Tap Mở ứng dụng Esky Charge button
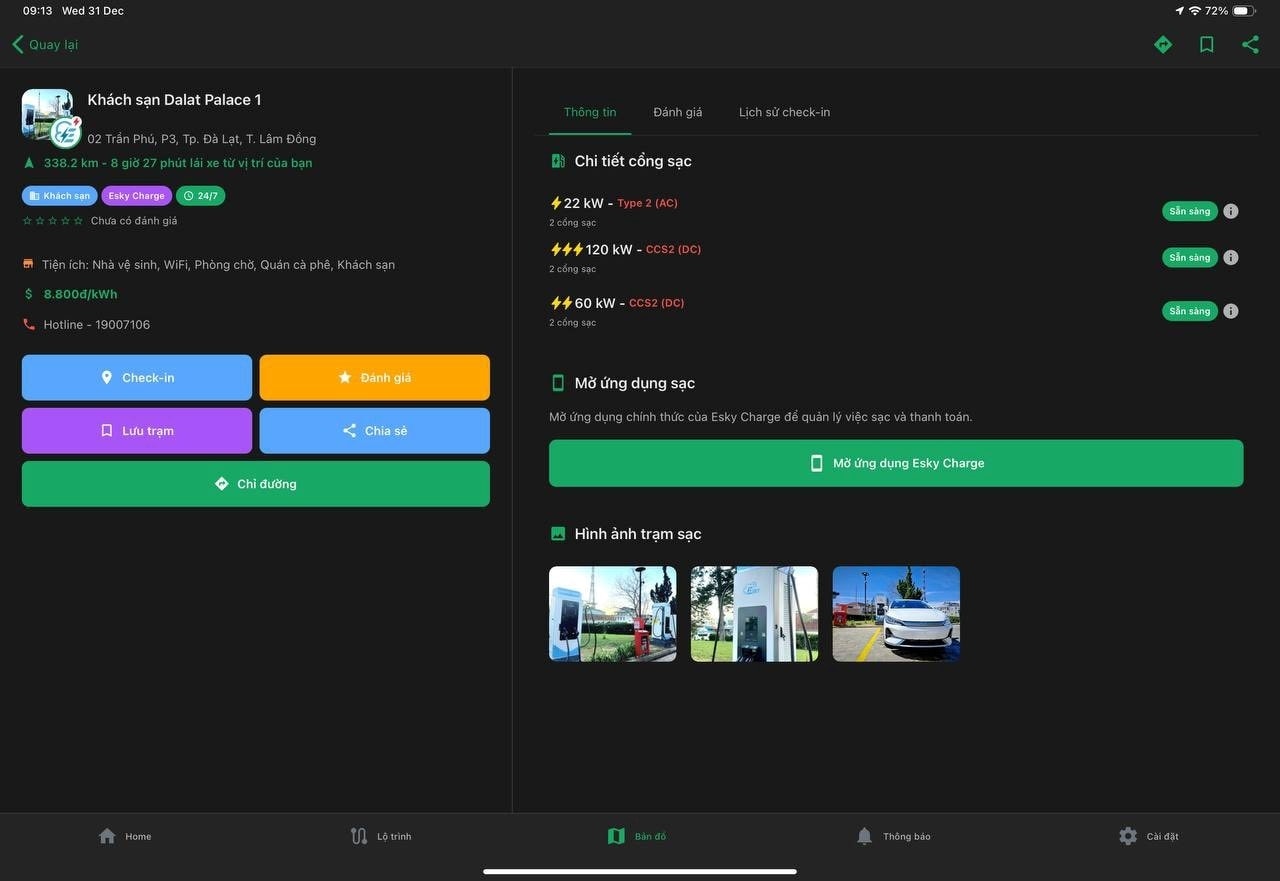Viewport: 1280px width, 881px height. click(896, 463)
